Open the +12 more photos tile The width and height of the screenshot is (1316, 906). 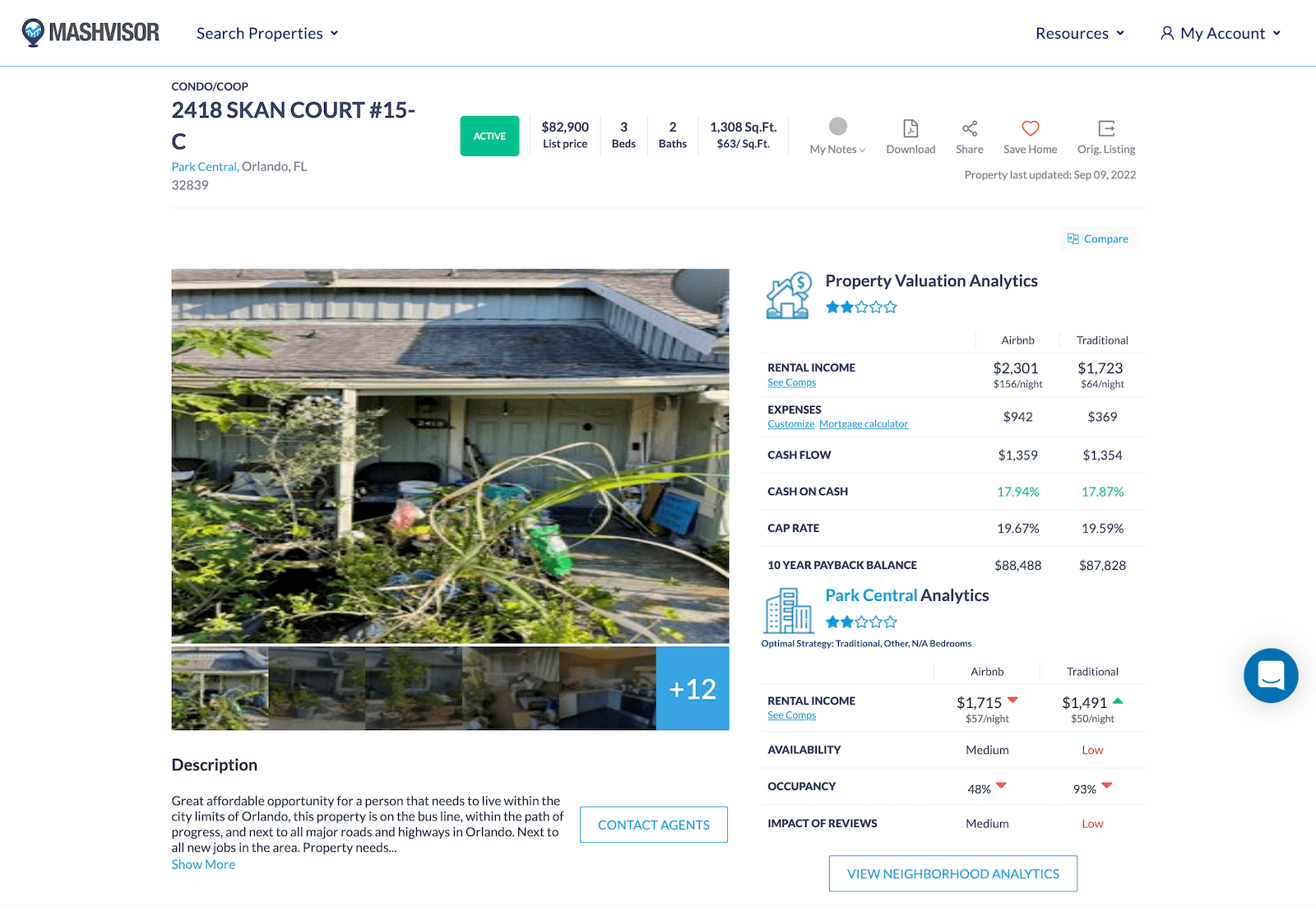click(692, 689)
